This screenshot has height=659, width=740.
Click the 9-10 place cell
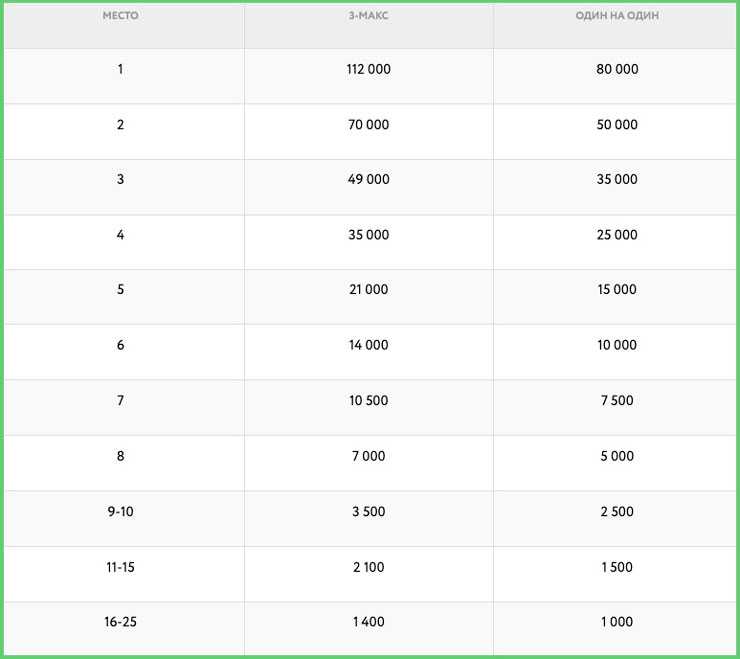[x=120, y=512]
